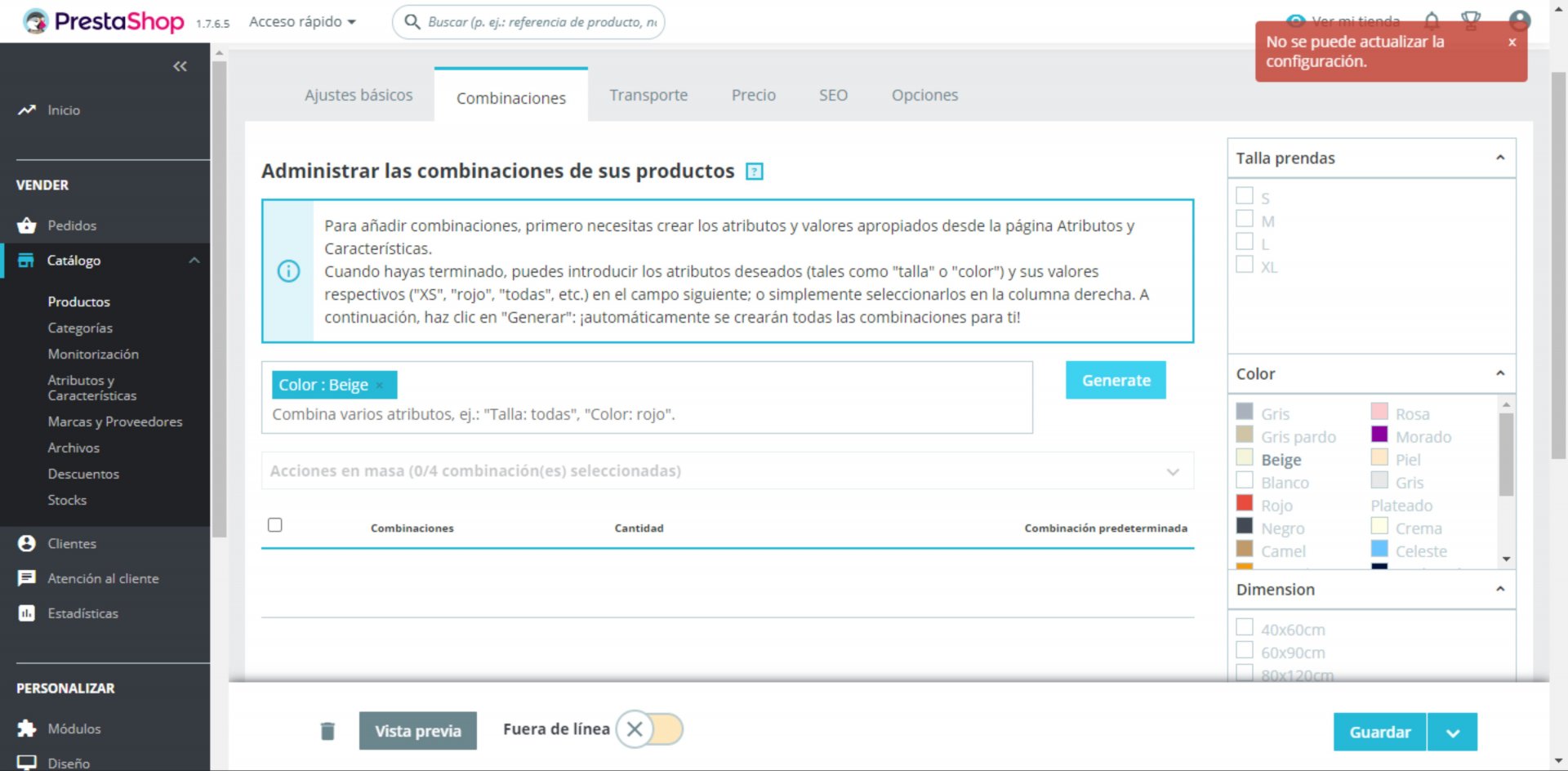Click the Diseño monitor icon
Image resolution: width=1568 pixels, height=771 pixels.
pos(27,763)
